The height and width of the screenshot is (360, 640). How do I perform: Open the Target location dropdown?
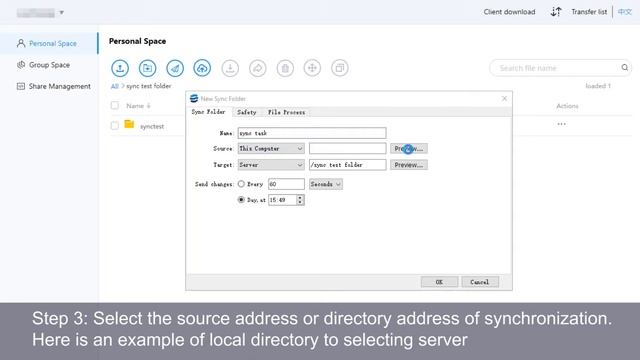[271, 165]
